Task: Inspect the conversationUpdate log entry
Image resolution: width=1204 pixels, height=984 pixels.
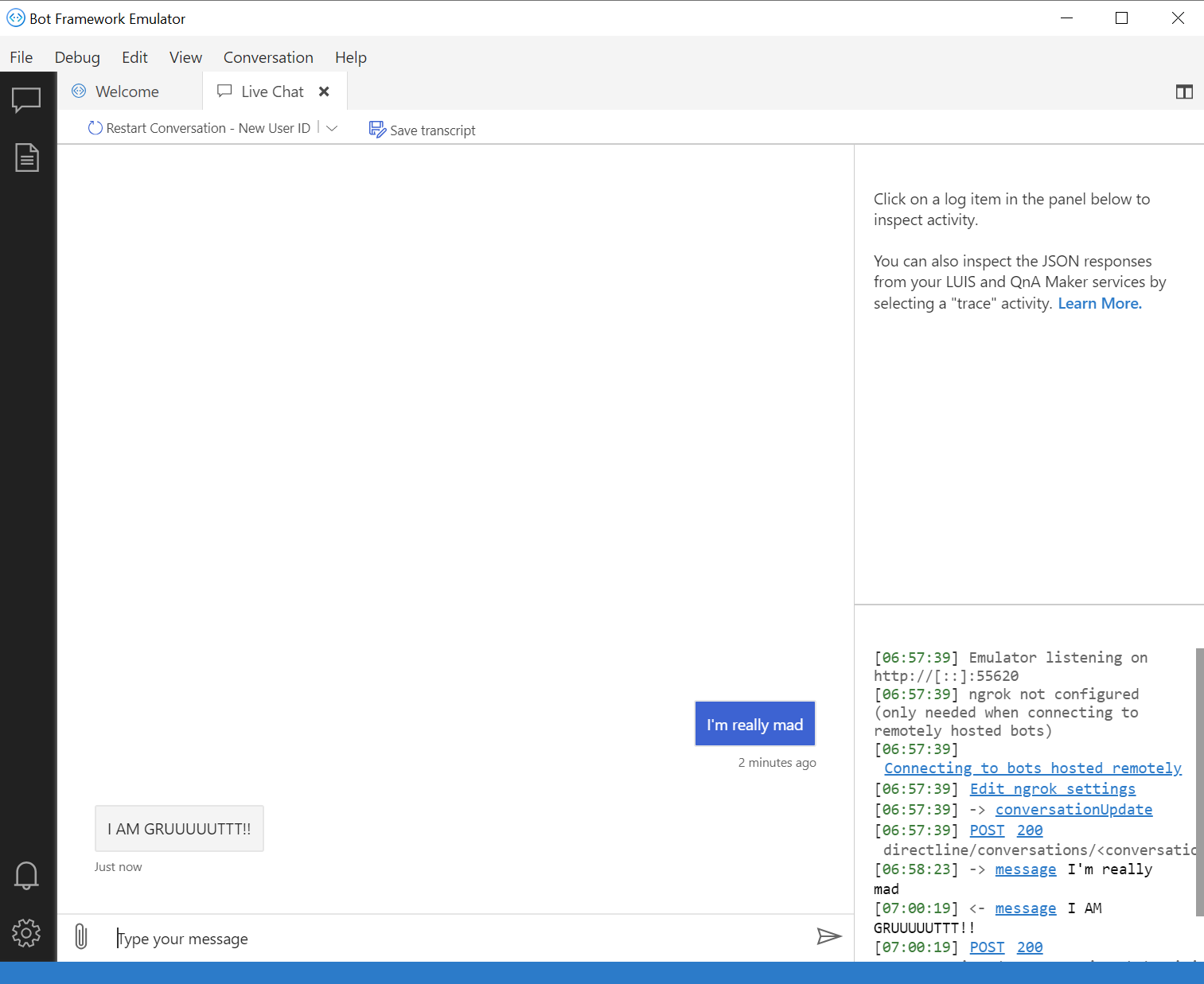Action: tap(1073, 810)
